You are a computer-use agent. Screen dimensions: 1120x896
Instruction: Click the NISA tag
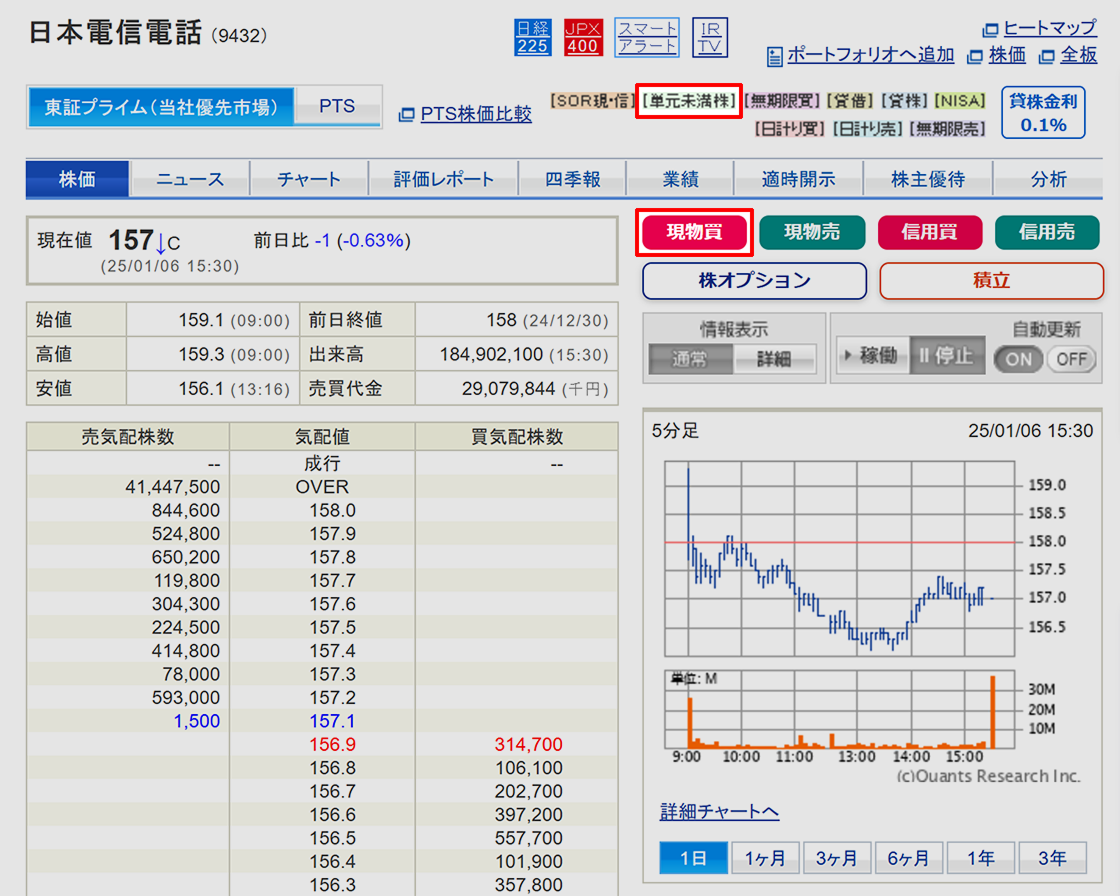pos(960,101)
